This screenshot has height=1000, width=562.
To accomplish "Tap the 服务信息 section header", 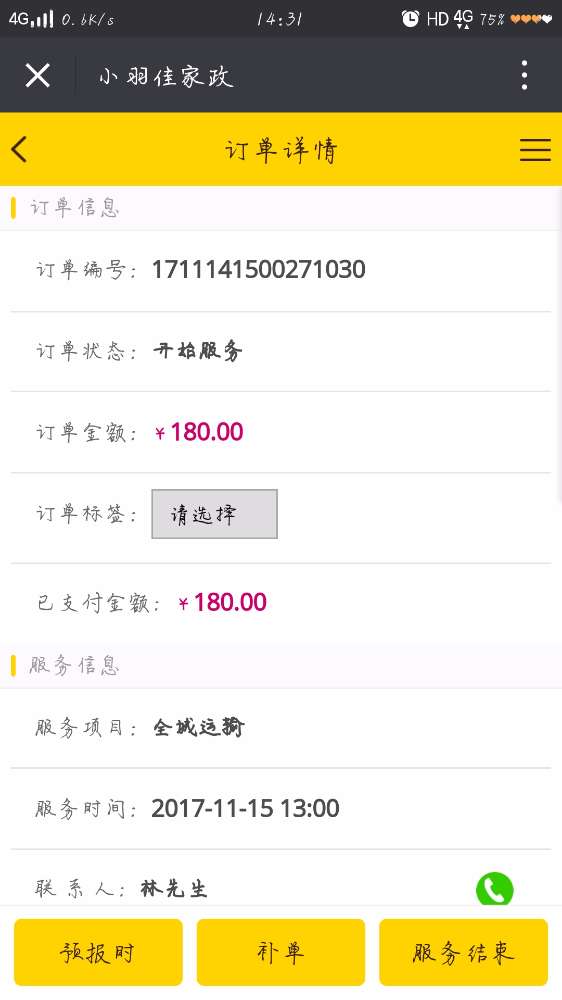I will point(74,666).
